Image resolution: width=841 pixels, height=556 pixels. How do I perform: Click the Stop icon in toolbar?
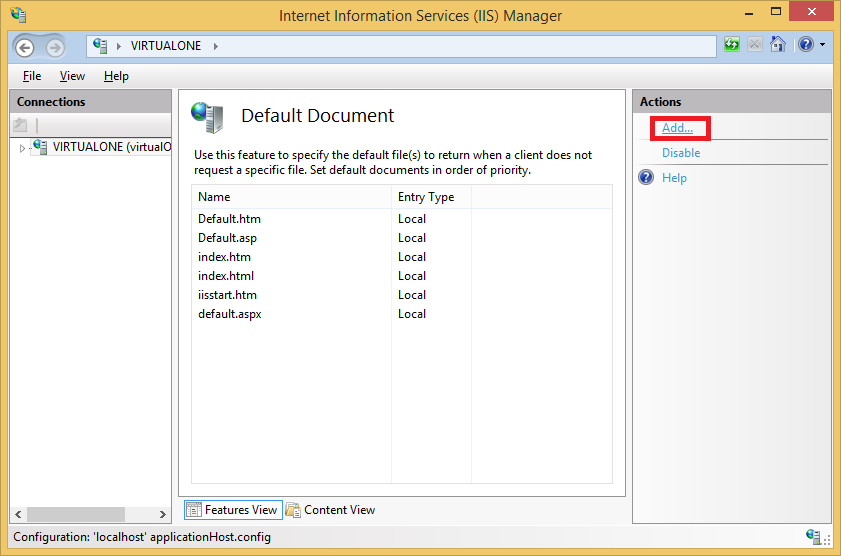pos(755,45)
